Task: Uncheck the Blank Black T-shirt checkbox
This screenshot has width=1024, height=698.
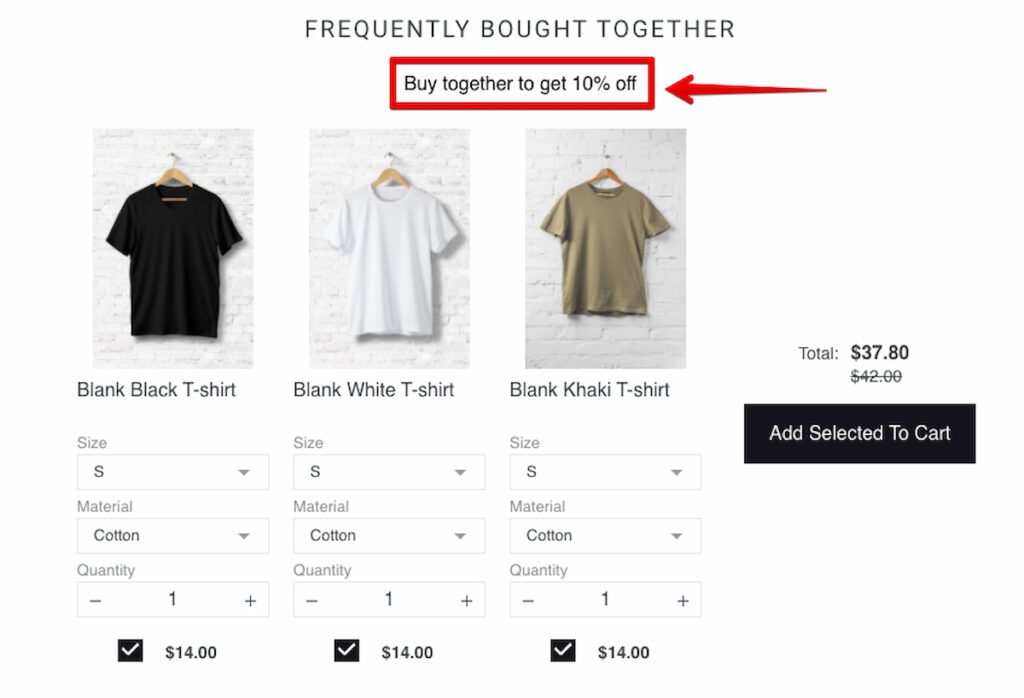Action: pyautogui.click(x=130, y=651)
